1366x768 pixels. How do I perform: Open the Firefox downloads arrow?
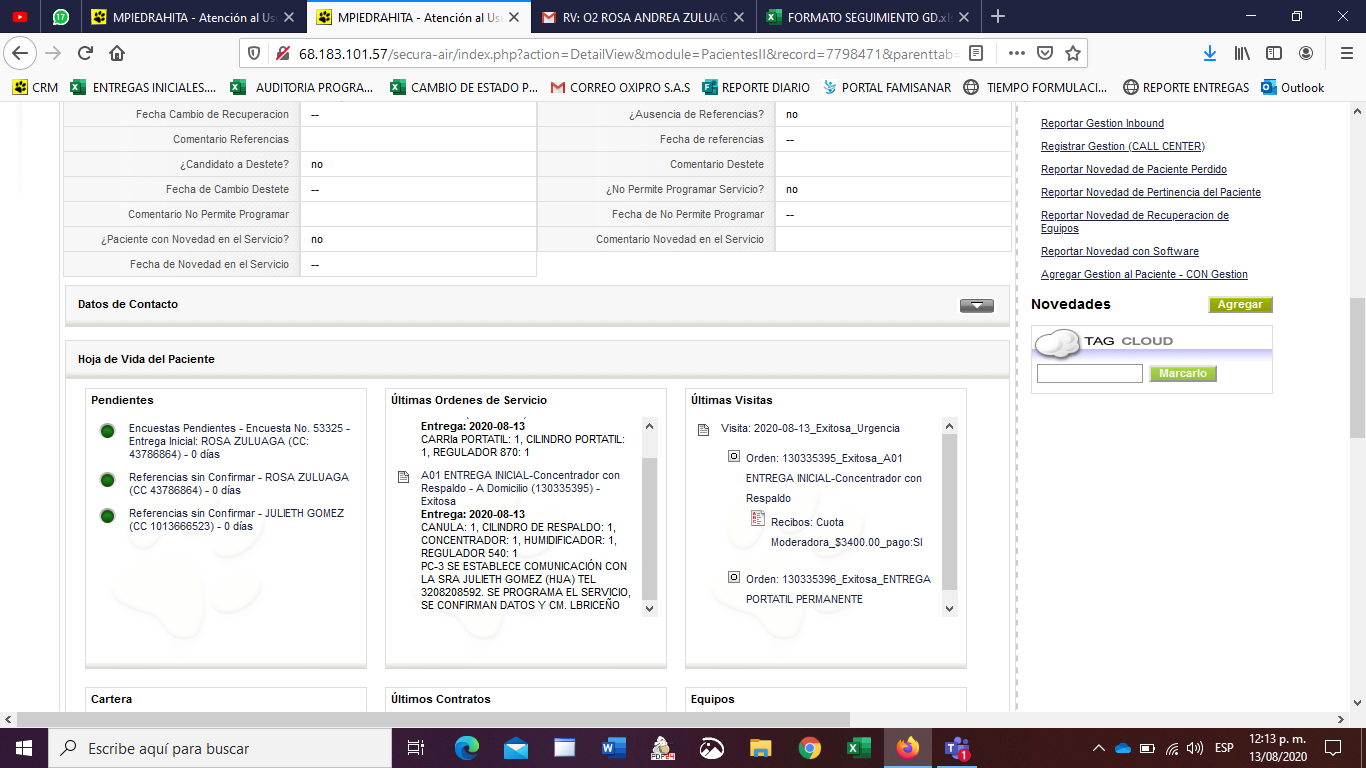1209,53
